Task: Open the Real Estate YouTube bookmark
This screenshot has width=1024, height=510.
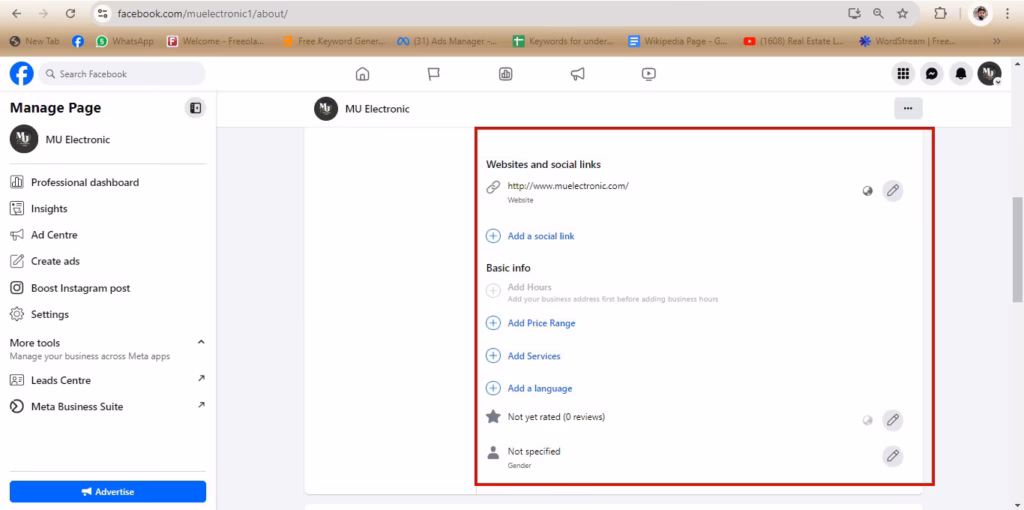Action: point(794,41)
